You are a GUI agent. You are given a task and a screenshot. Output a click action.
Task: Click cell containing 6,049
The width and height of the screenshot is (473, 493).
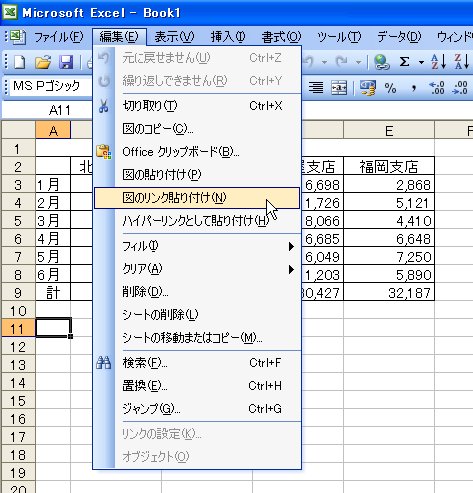(x=322, y=256)
